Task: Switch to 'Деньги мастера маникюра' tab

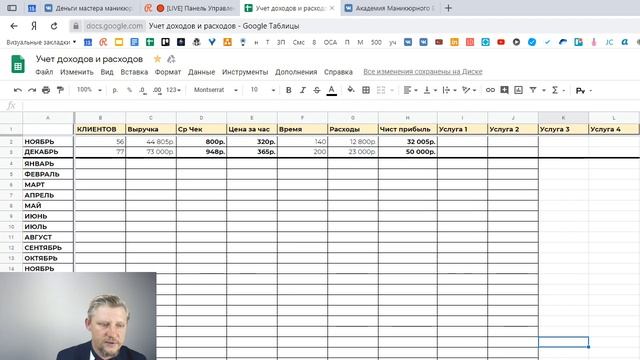Action: coord(89,8)
